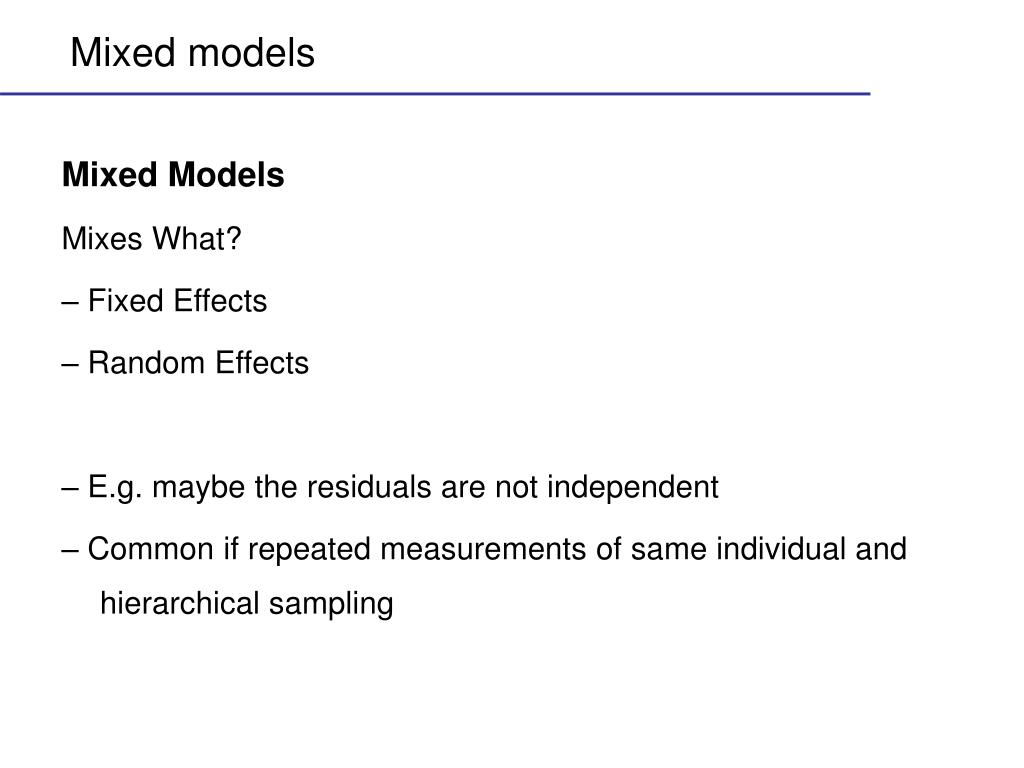
Task: Click the "E.g." abbreviation text
Action: (x=115, y=488)
